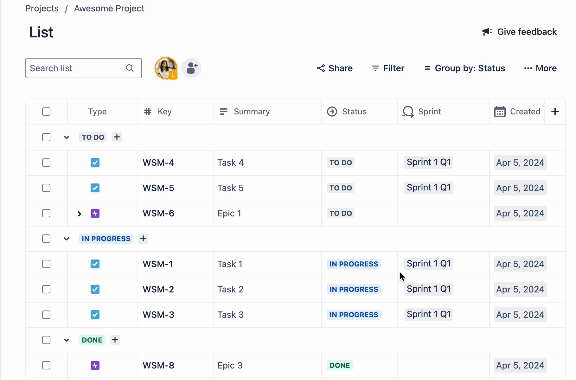Open the More menu

540,68
